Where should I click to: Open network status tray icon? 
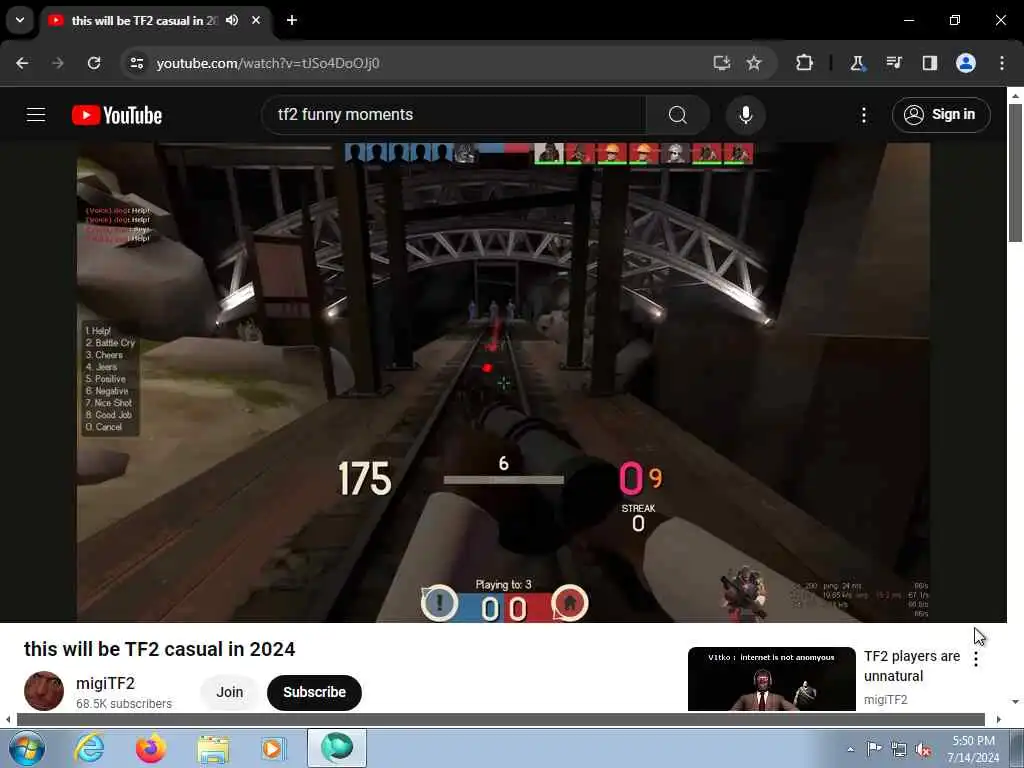(899, 749)
